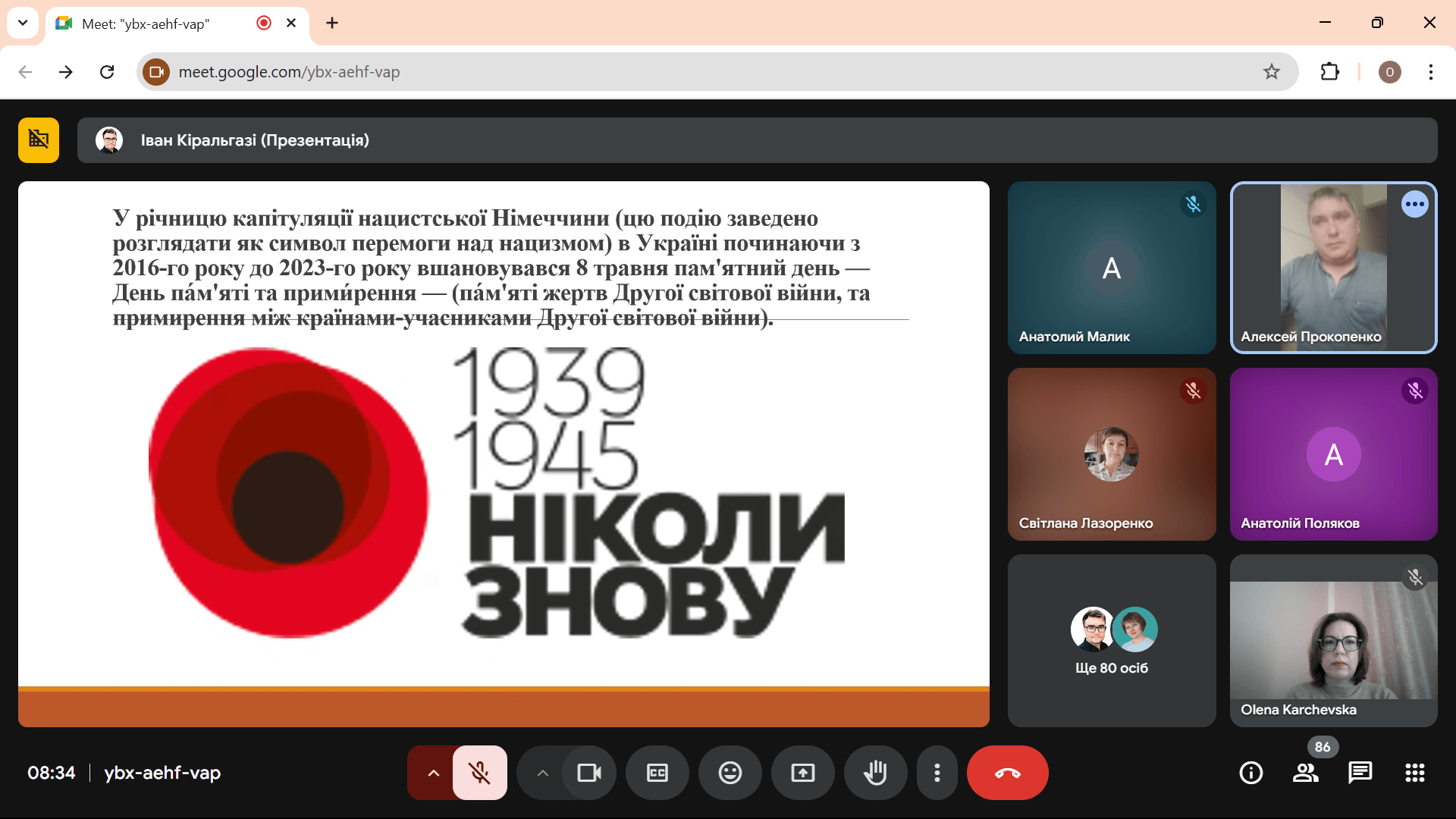Open the browser extensions puzzle icon

(x=1330, y=72)
